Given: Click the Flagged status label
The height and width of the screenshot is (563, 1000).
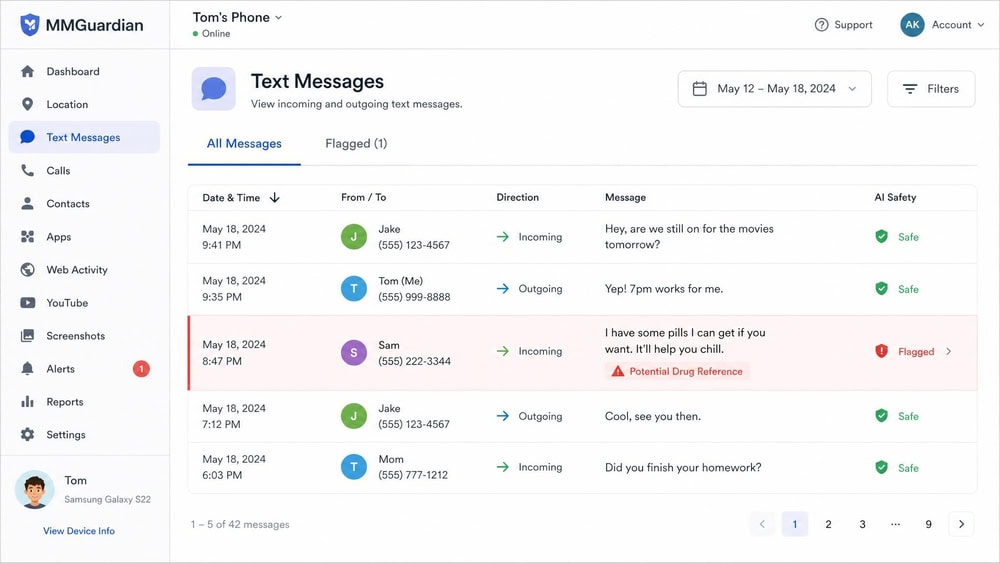Looking at the screenshot, I should pos(916,351).
